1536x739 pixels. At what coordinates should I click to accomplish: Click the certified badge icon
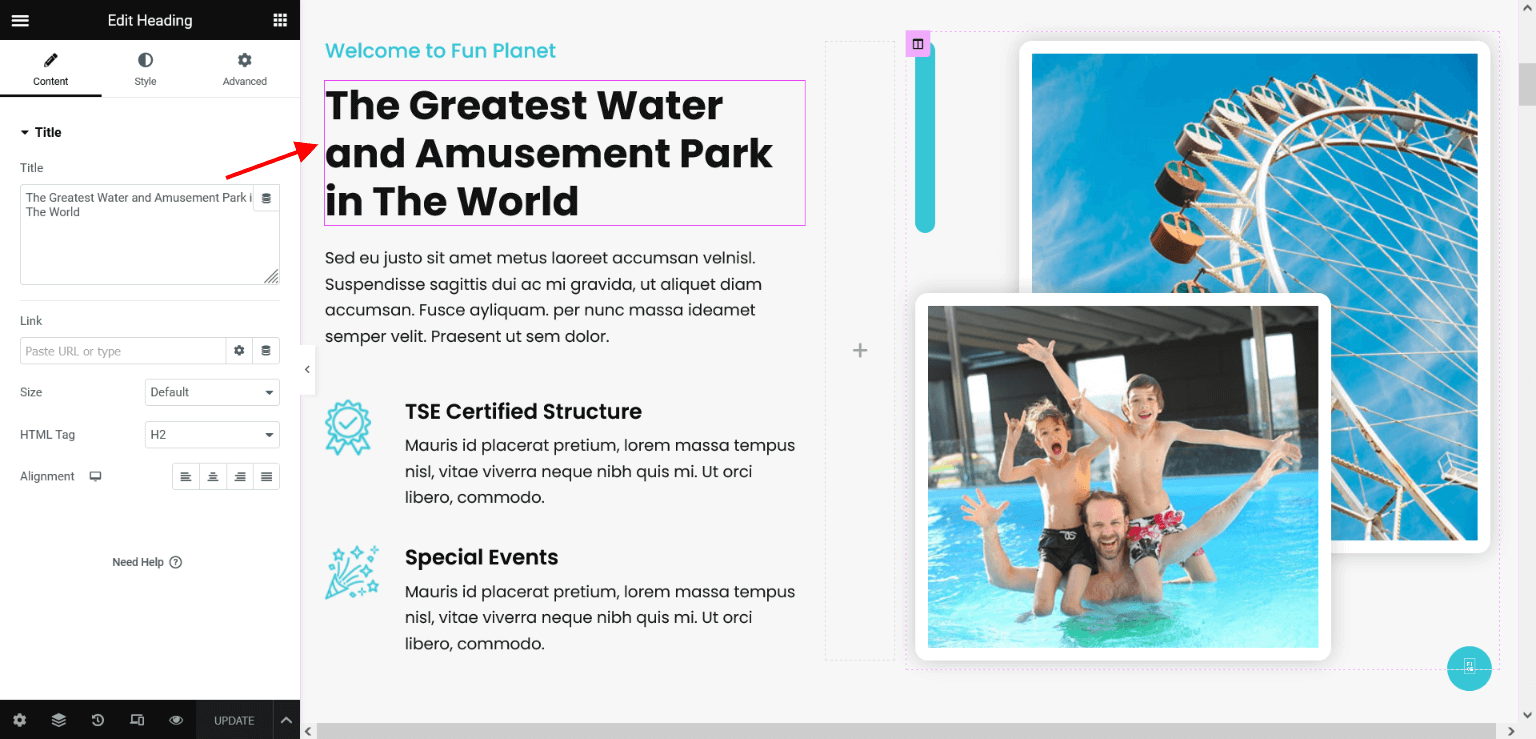click(x=348, y=428)
